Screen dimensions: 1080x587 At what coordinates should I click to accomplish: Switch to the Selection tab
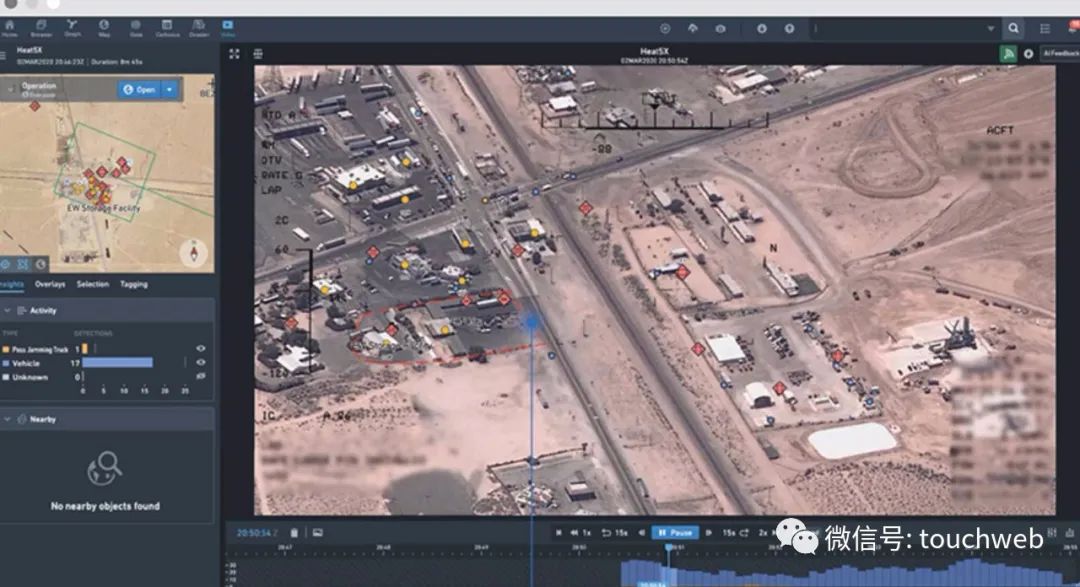click(x=93, y=284)
